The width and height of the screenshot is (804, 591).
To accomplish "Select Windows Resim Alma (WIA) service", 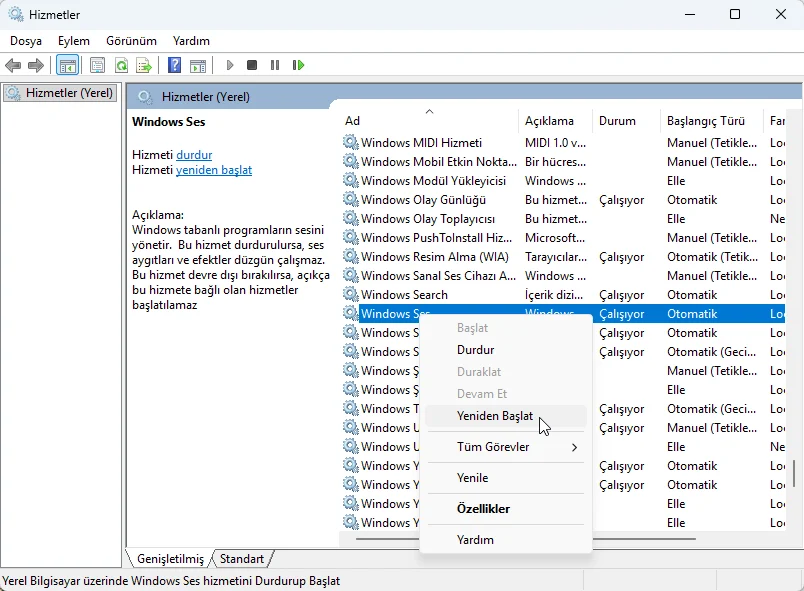I will [563, 256].
